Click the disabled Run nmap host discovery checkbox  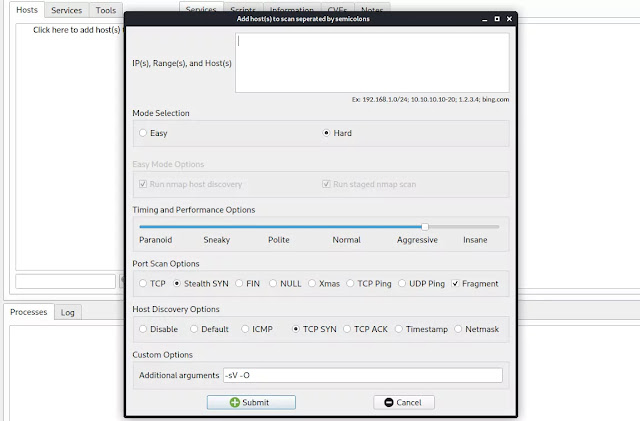click(x=142, y=184)
